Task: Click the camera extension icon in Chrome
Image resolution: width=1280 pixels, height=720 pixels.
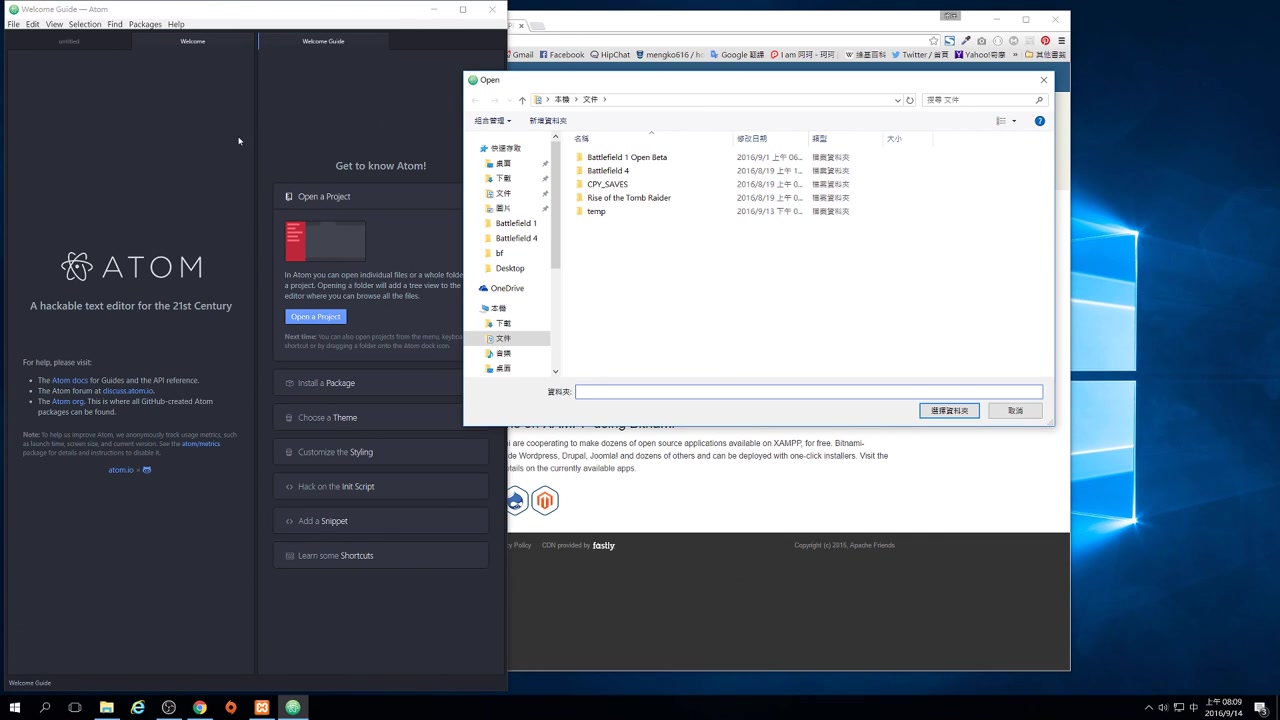Action: pyautogui.click(x=982, y=41)
